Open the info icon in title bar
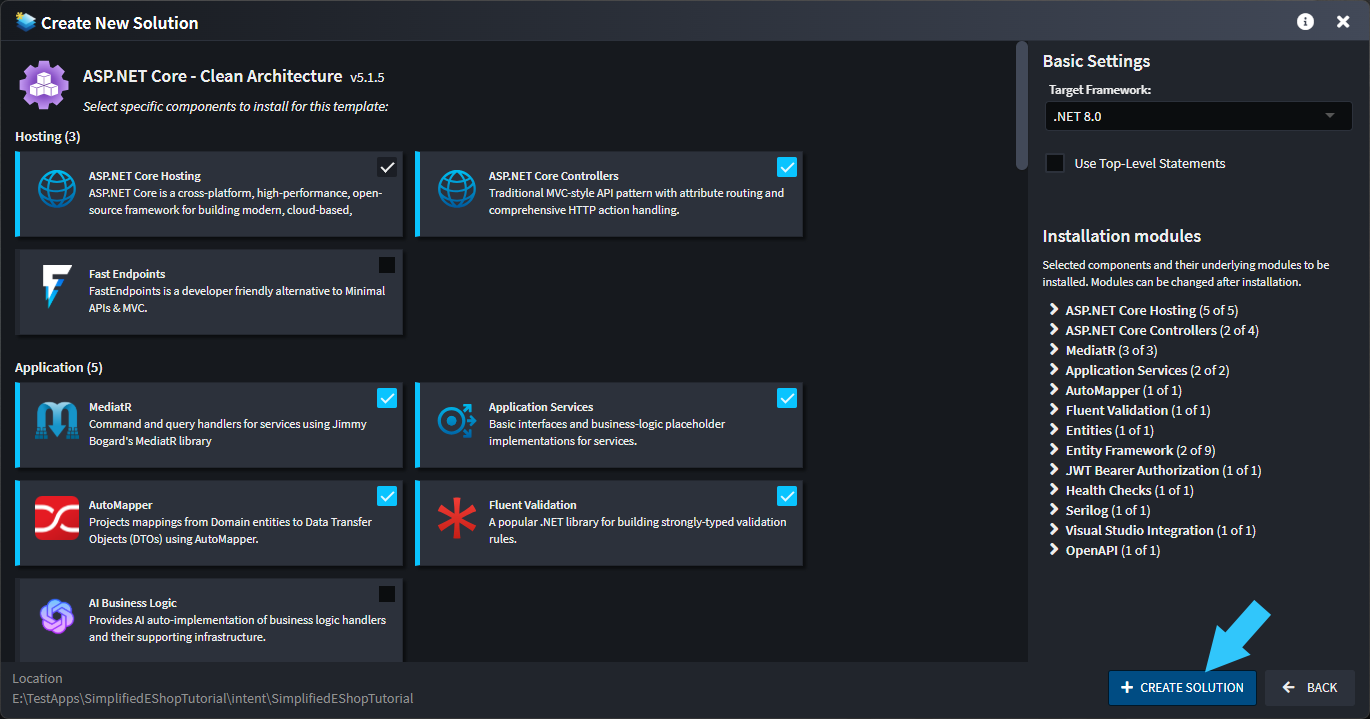Viewport: 1370px width, 719px height. [1305, 21]
